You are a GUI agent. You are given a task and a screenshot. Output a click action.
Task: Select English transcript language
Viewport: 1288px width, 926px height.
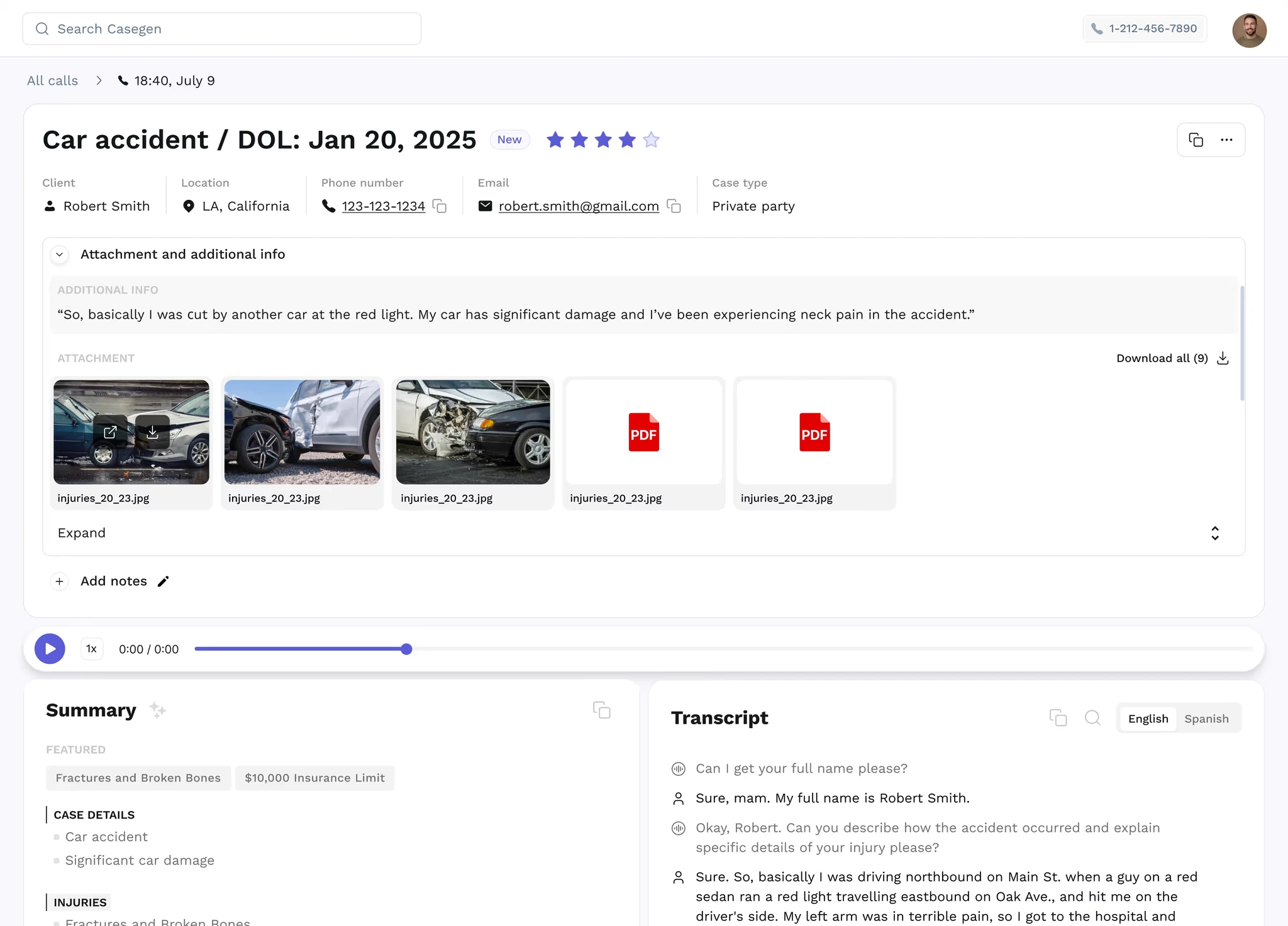pyautogui.click(x=1148, y=719)
